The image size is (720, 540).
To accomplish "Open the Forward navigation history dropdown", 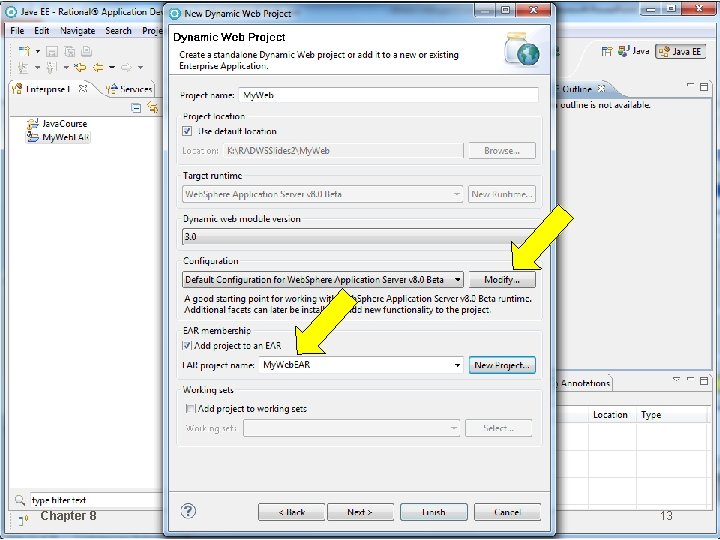I will [x=141, y=68].
